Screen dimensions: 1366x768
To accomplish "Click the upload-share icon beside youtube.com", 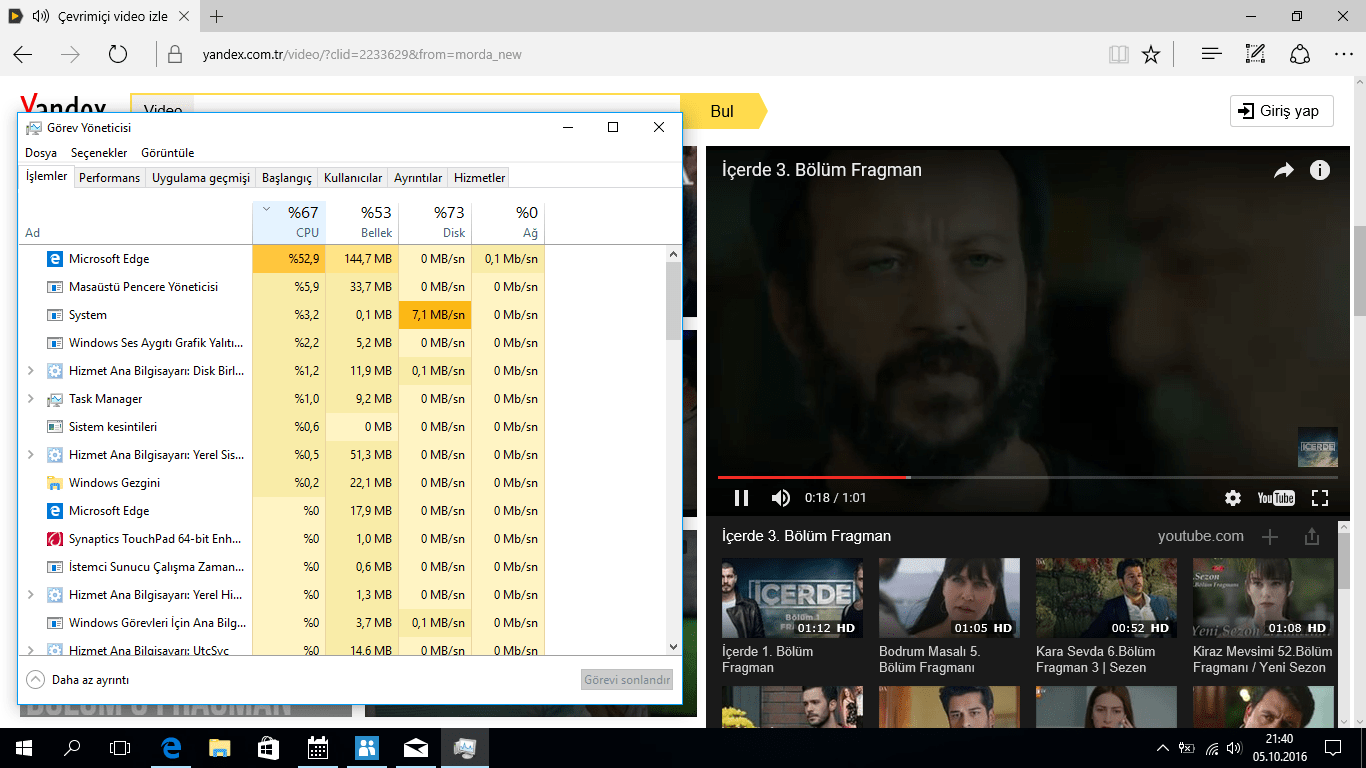I will pyautogui.click(x=1312, y=537).
